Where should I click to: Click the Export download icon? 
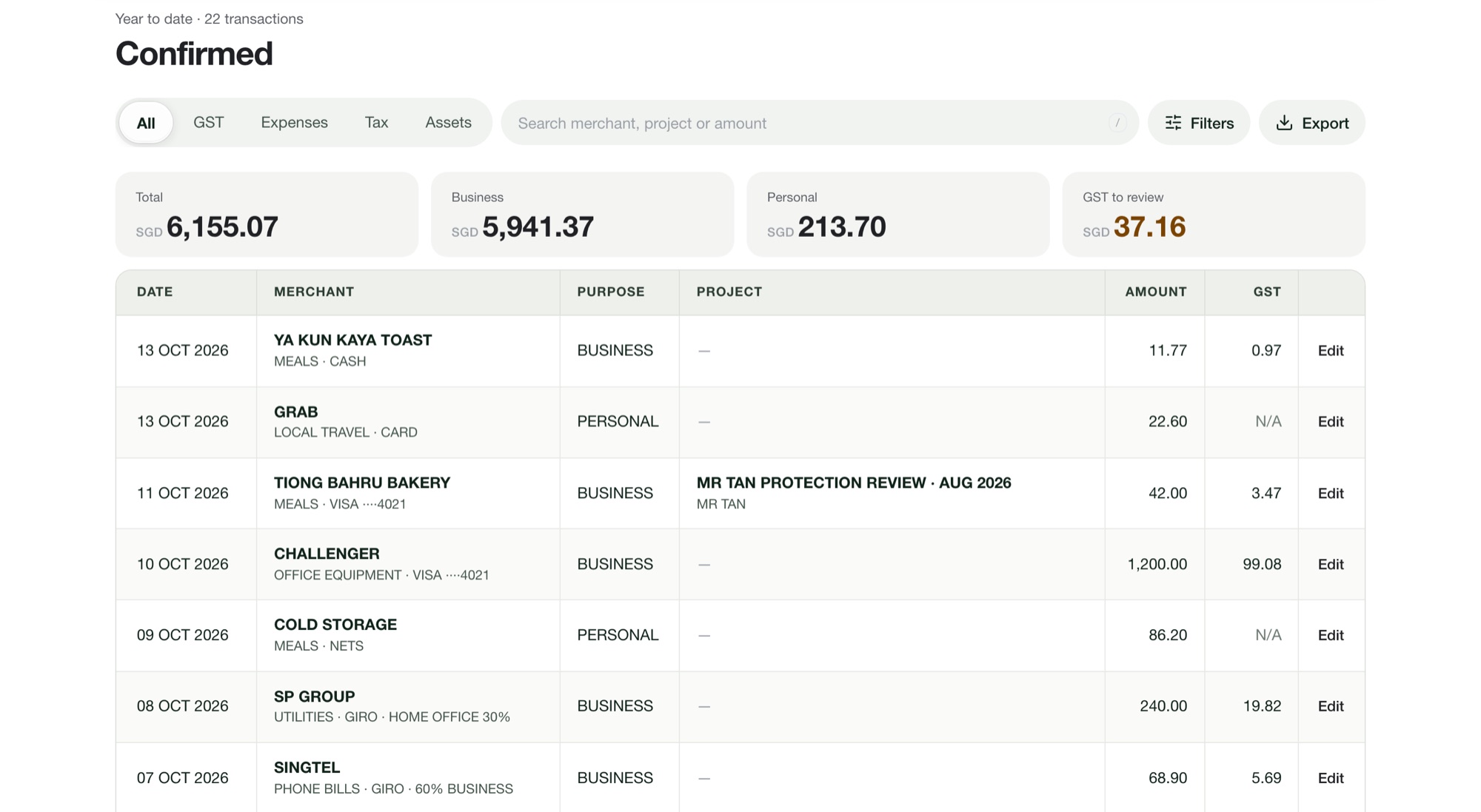1285,123
